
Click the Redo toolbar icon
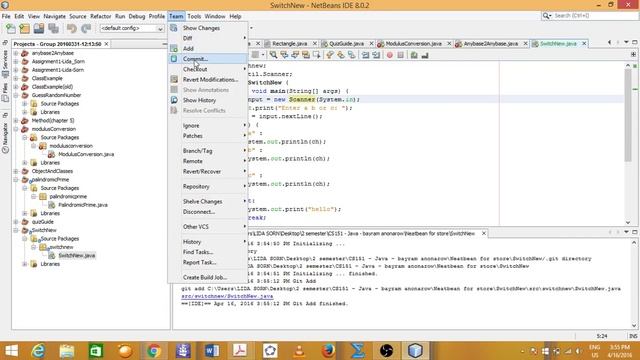[x=86, y=29]
